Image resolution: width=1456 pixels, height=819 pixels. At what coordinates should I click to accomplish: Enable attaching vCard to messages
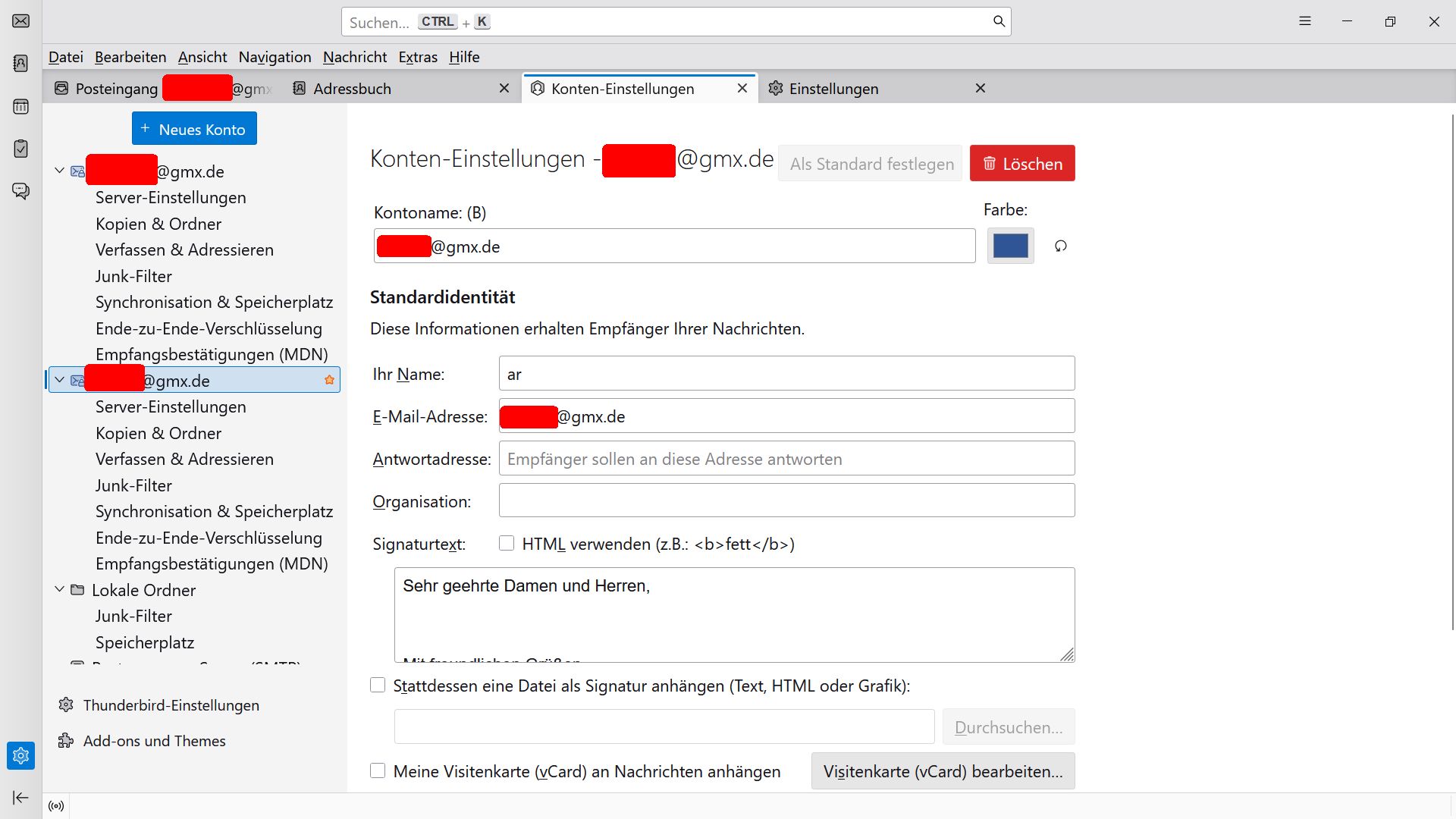pyautogui.click(x=378, y=771)
